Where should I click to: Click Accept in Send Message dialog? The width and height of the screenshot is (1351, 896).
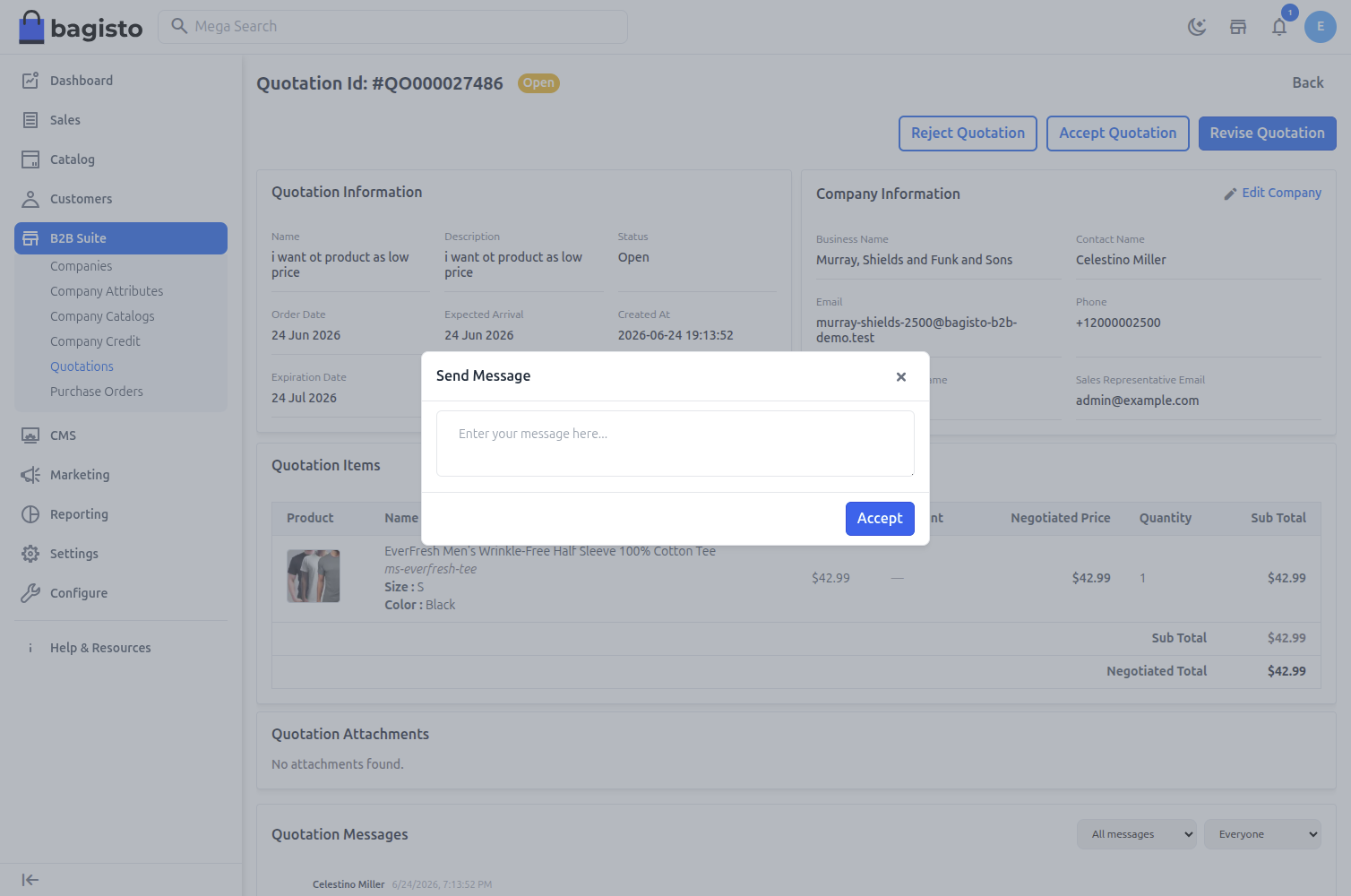click(880, 519)
